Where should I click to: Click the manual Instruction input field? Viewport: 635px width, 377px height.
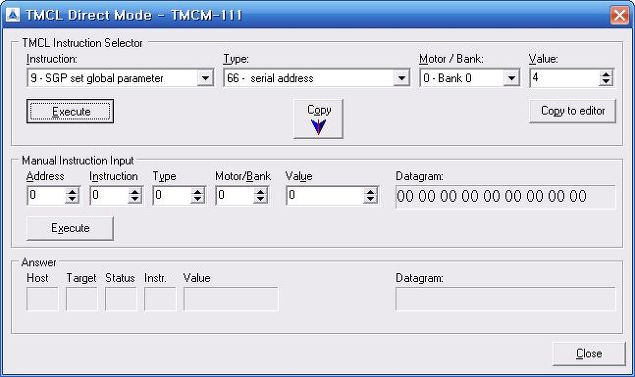point(109,196)
